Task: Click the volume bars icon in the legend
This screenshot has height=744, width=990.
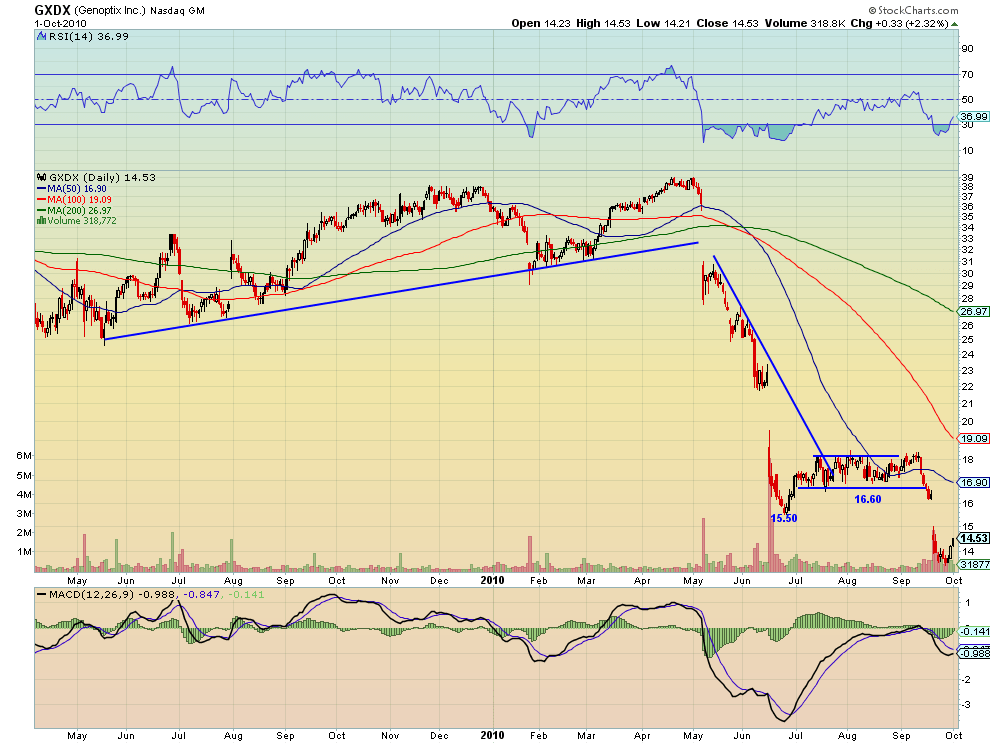Action: pyautogui.click(x=42, y=220)
